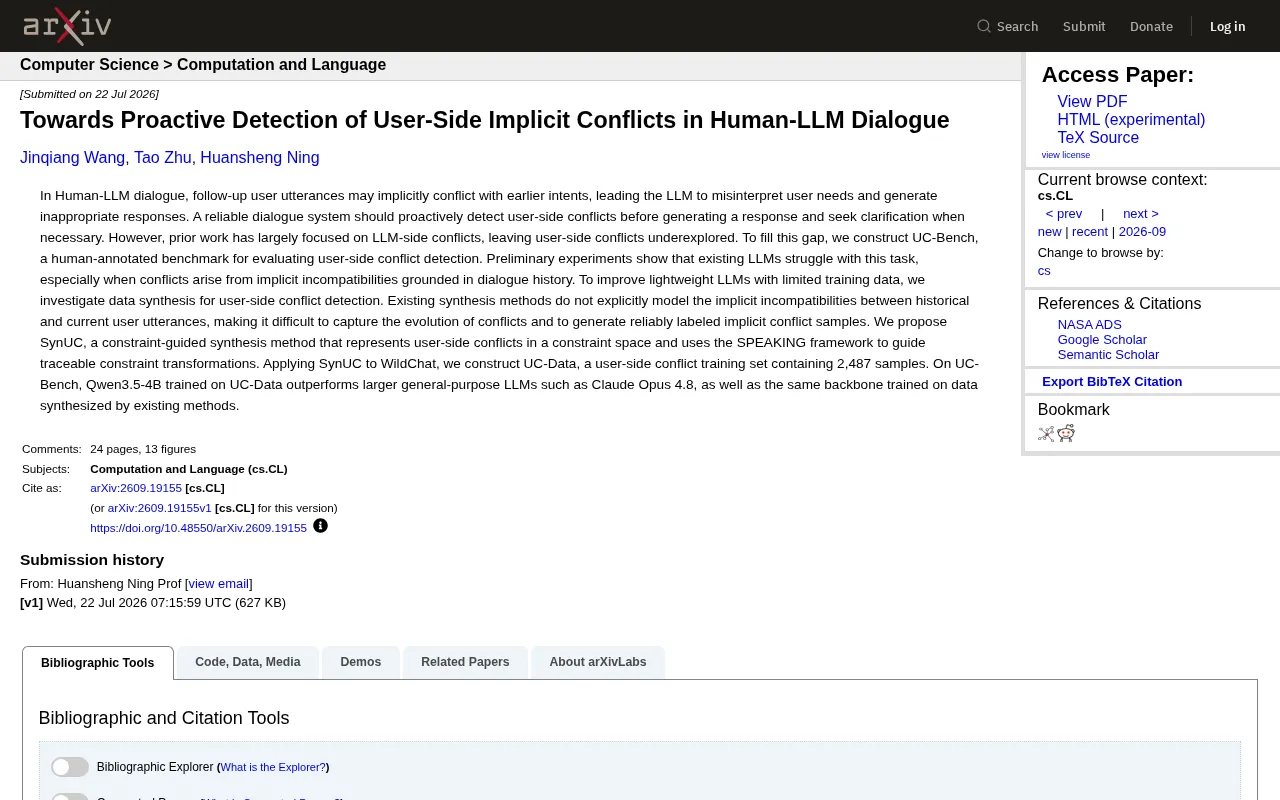Open Search with the magnifier icon
The width and height of the screenshot is (1280, 800).
[1007, 26]
